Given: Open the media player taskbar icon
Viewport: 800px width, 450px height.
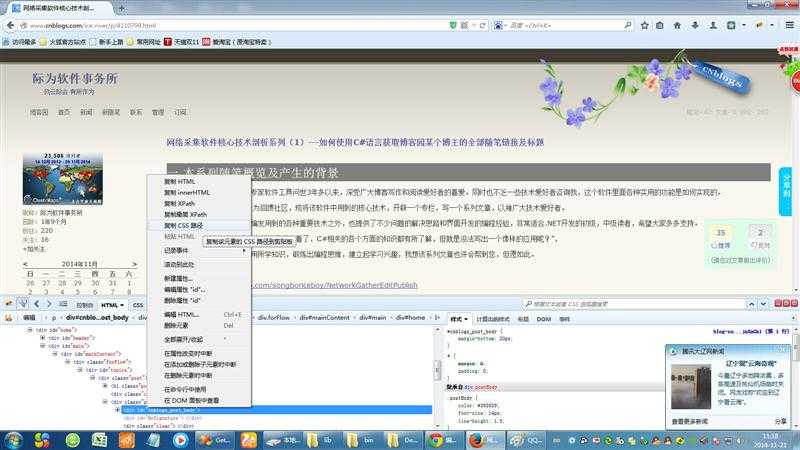Looking at the screenshot, I should (x=180, y=440).
